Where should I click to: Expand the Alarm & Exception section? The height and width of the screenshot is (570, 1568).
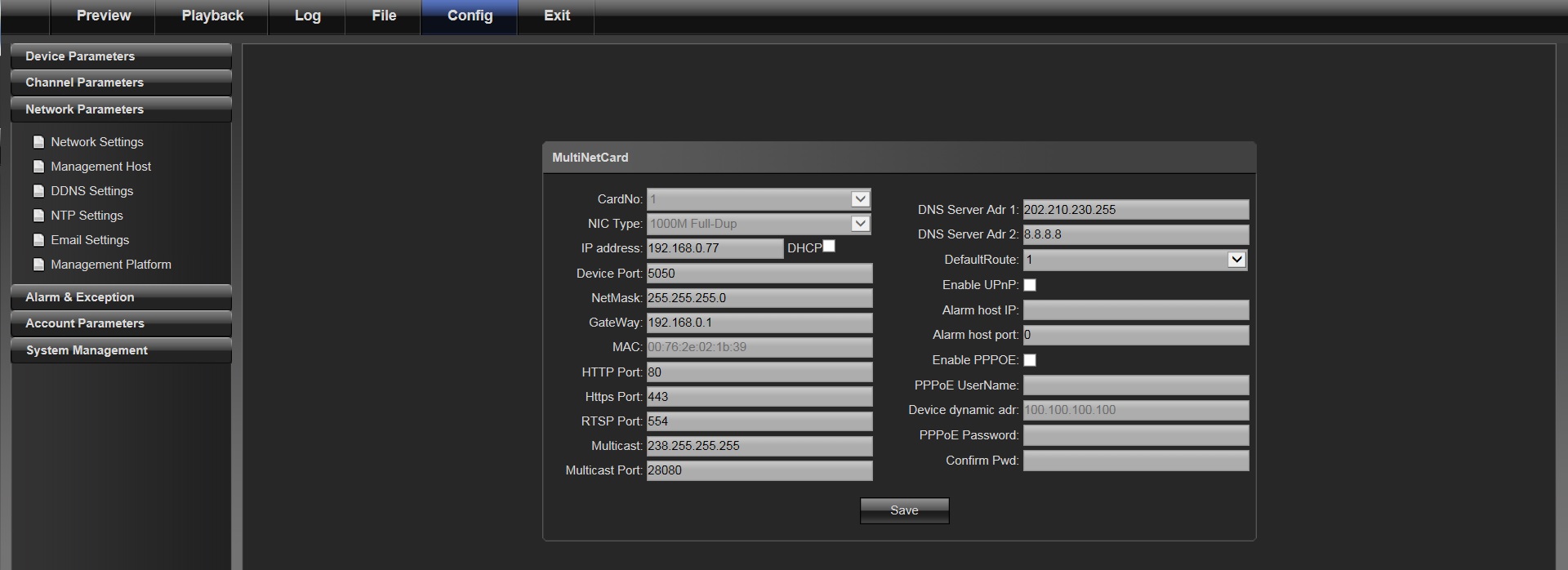pyautogui.click(x=121, y=297)
